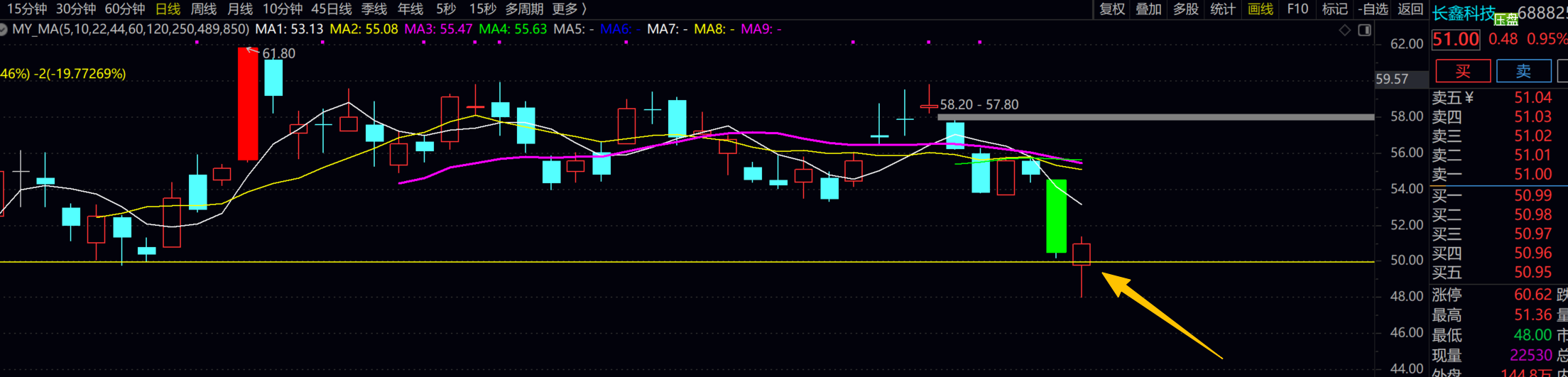Open the 多股 multi-stock view

point(1185,9)
